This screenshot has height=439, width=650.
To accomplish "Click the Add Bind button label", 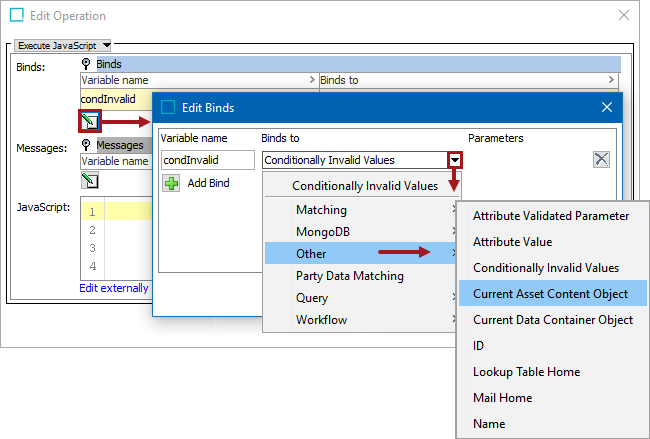I will tap(208, 183).
